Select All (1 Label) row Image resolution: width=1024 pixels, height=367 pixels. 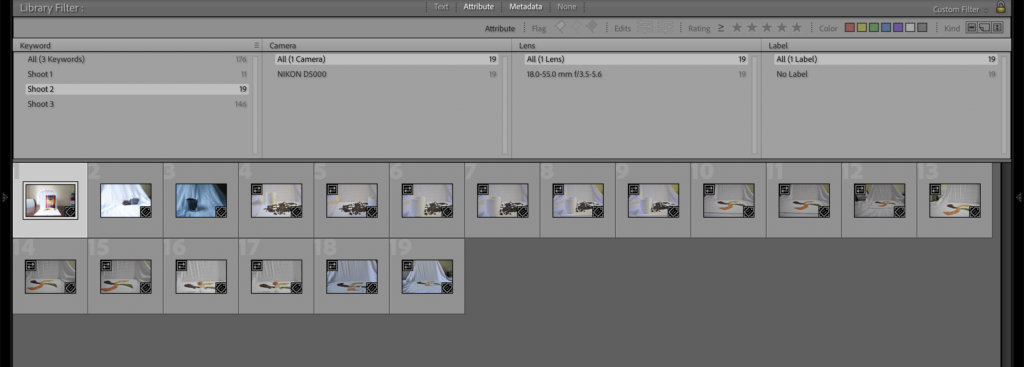point(886,59)
